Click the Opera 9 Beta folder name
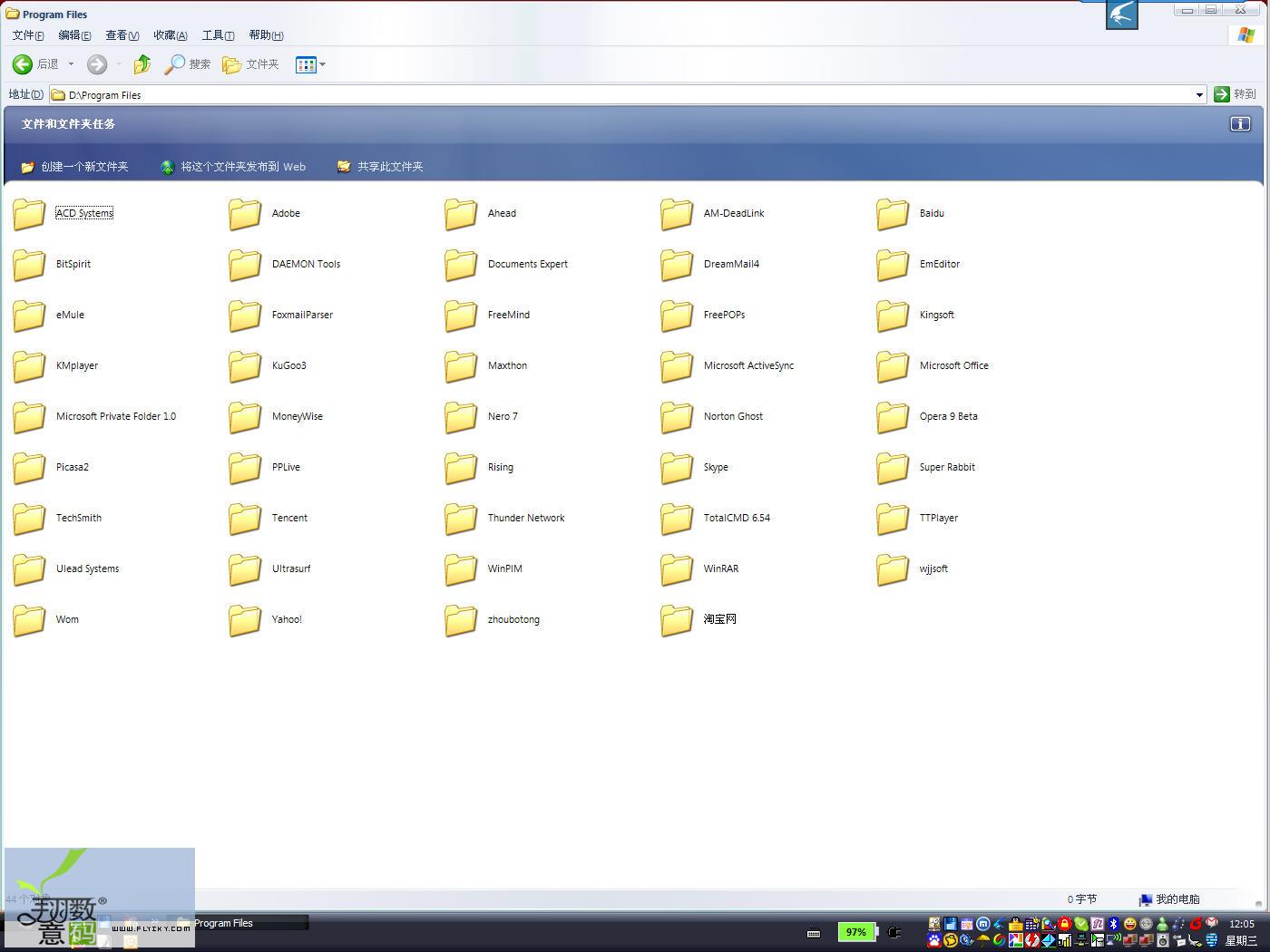Image resolution: width=1270 pixels, height=952 pixels. (x=949, y=416)
